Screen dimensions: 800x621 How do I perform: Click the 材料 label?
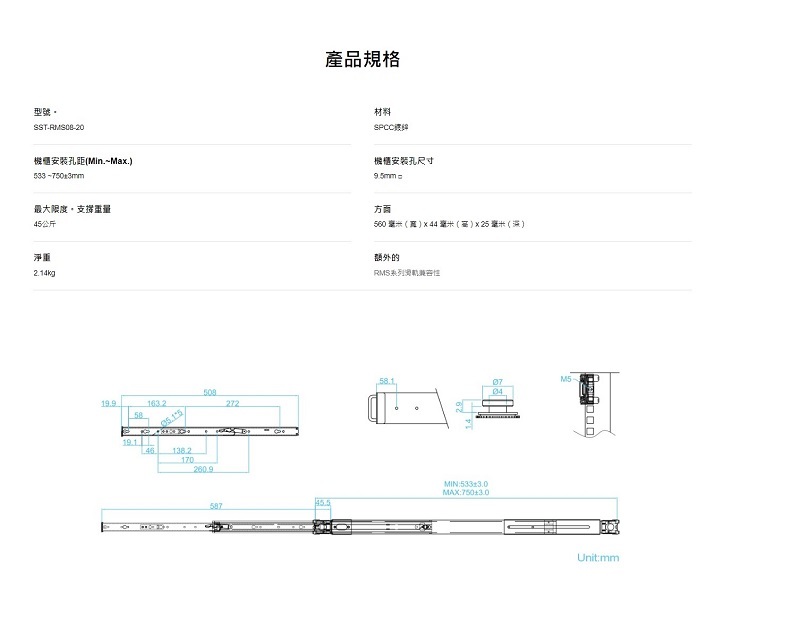coord(382,112)
